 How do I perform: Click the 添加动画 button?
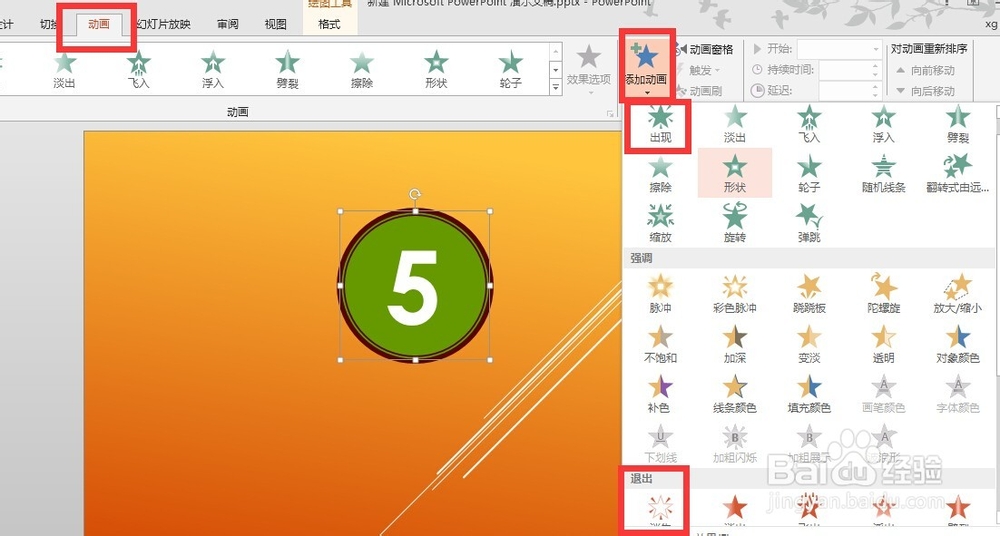(x=646, y=68)
